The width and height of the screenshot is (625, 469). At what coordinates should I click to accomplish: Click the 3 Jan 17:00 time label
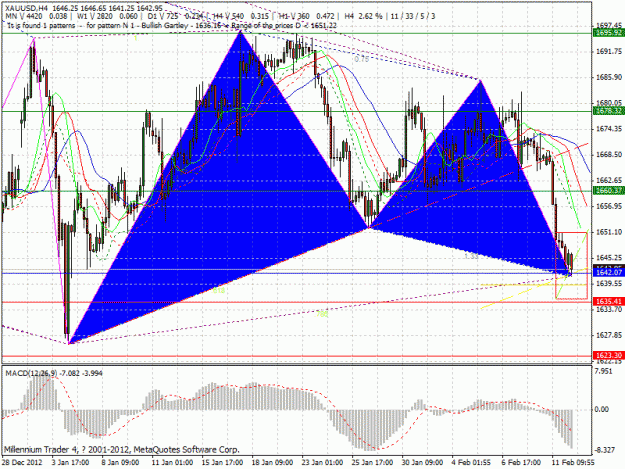click(x=71, y=463)
